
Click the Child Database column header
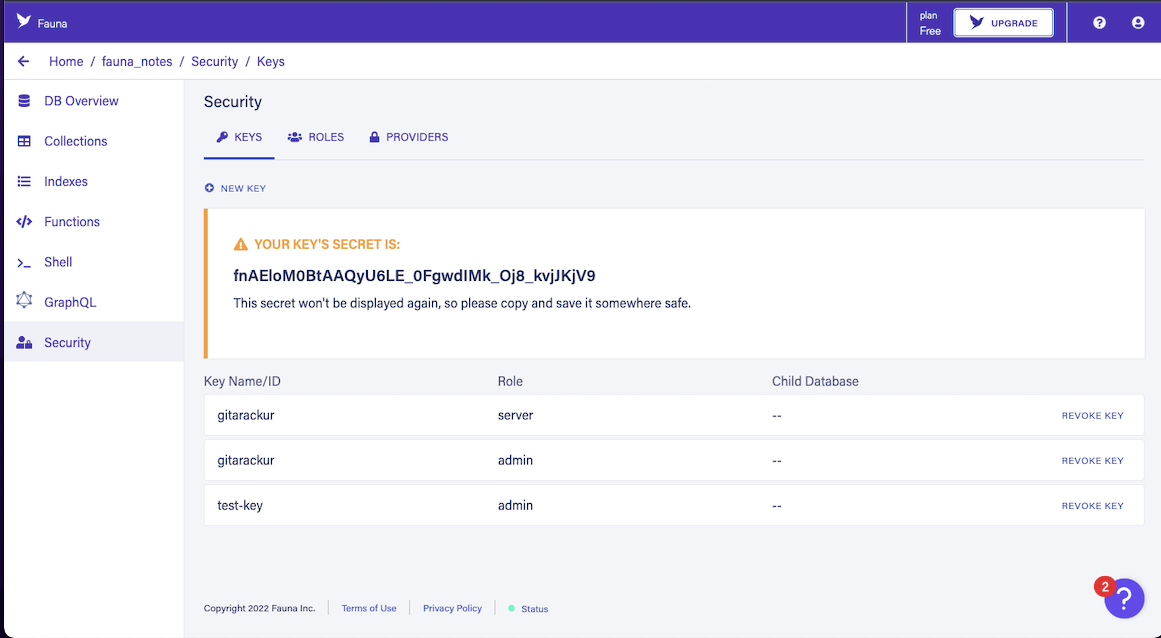click(x=815, y=381)
